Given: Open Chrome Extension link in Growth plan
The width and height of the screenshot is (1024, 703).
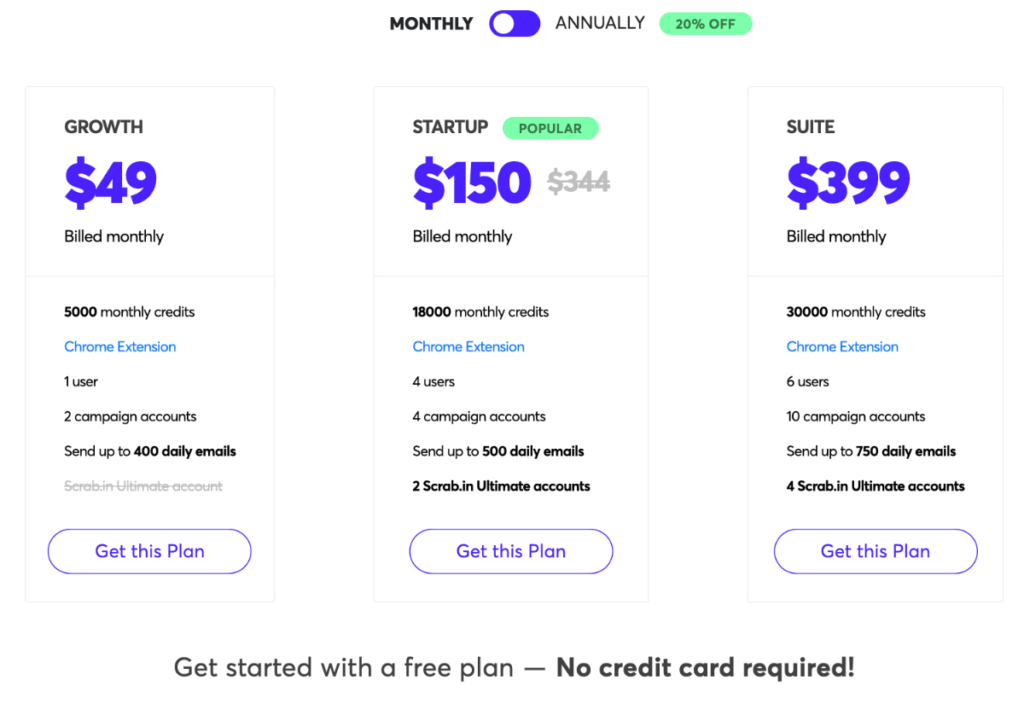Looking at the screenshot, I should [x=120, y=347].
